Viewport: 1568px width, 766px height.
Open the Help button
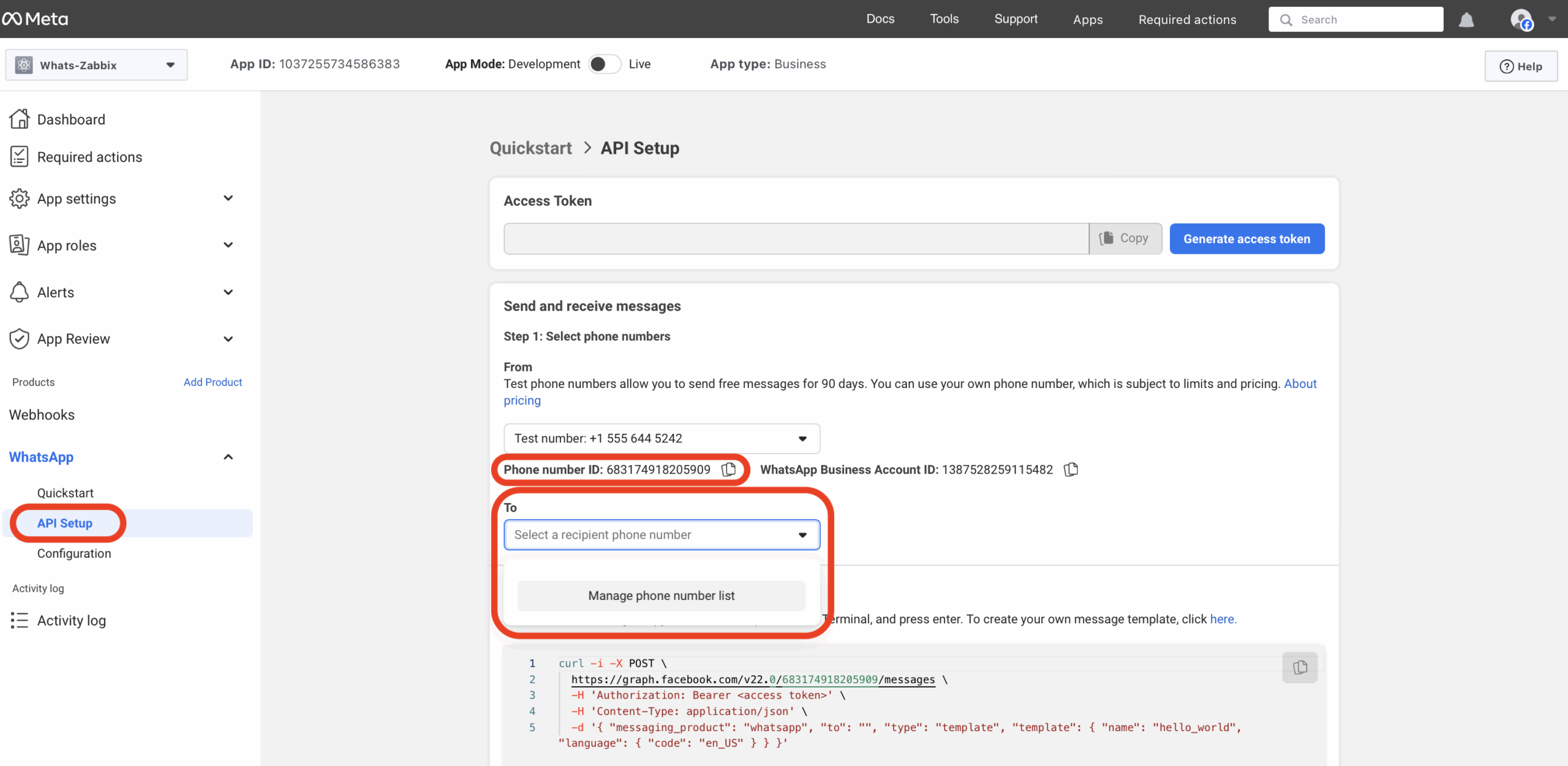click(x=1521, y=66)
